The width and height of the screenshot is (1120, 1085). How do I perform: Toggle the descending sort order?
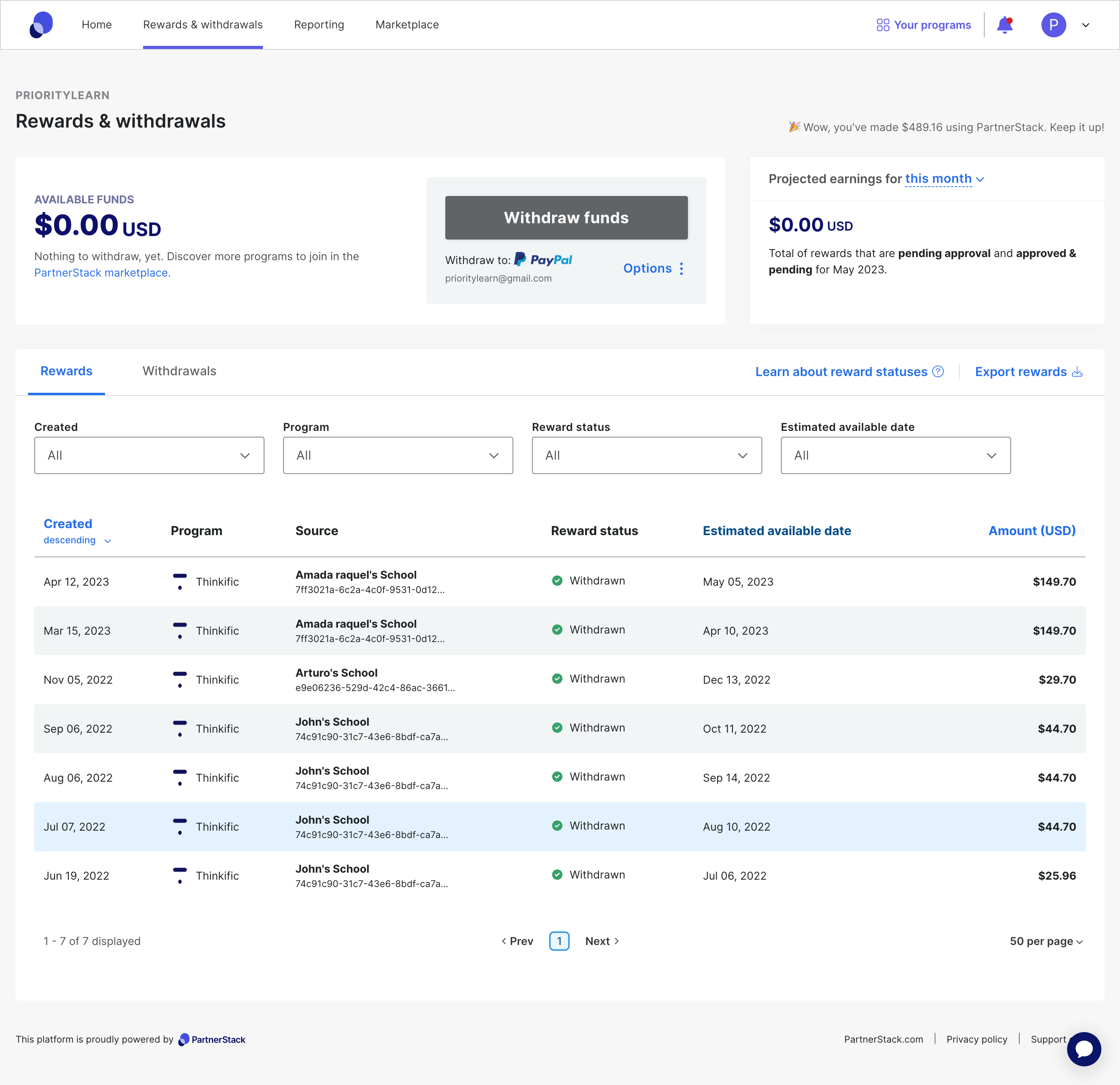(x=77, y=541)
